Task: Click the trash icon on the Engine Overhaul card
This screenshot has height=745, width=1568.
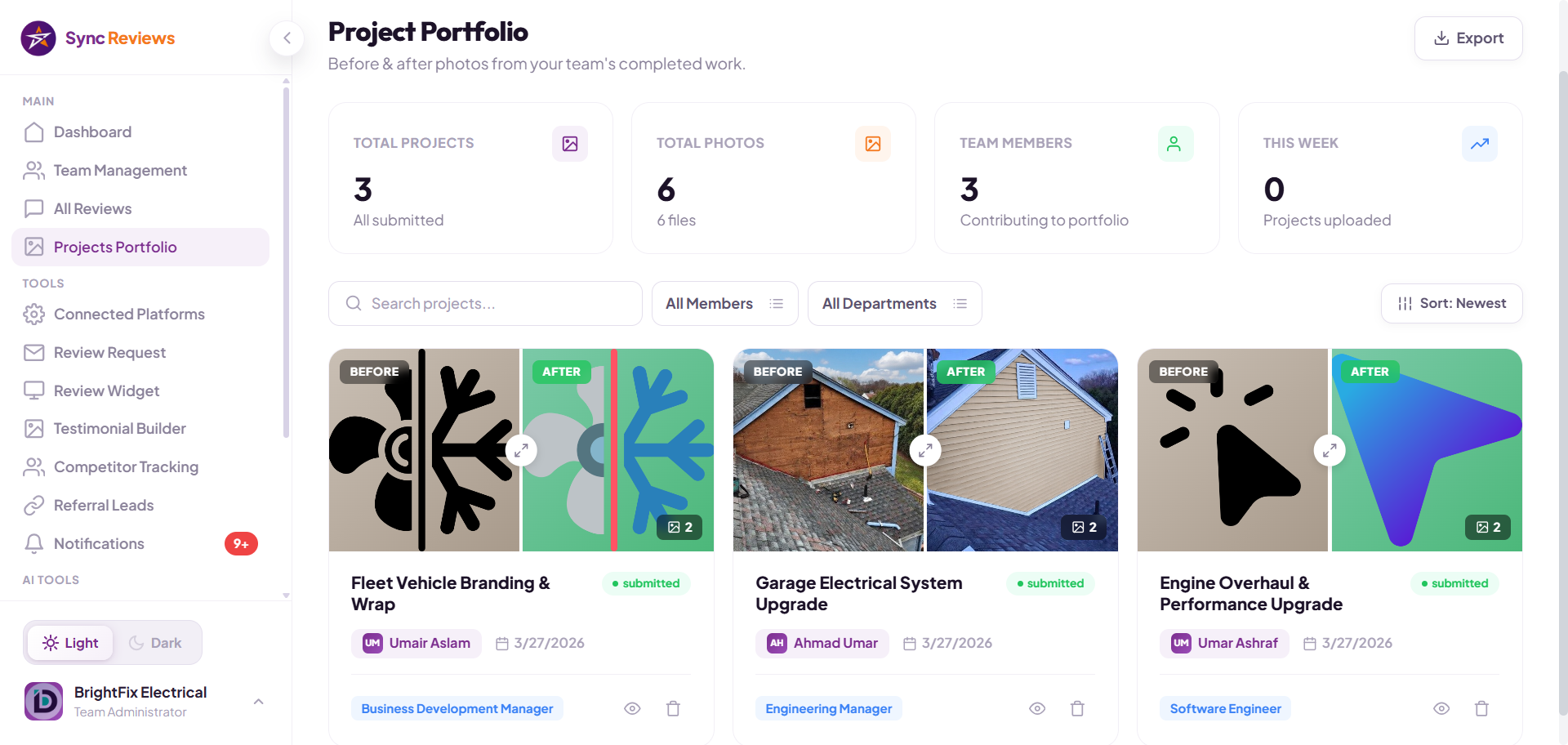Action: click(1481, 708)
